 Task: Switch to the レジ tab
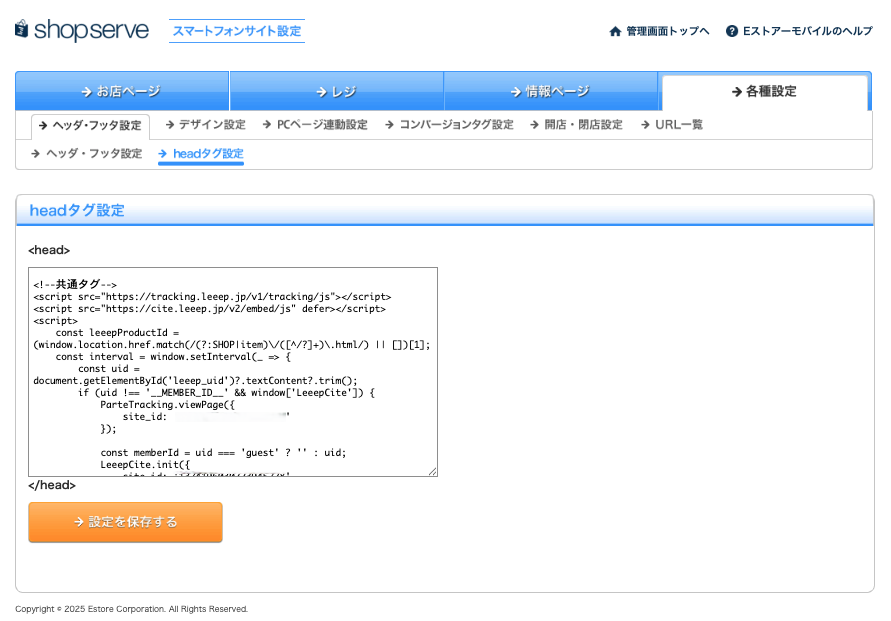pos(336,91)
